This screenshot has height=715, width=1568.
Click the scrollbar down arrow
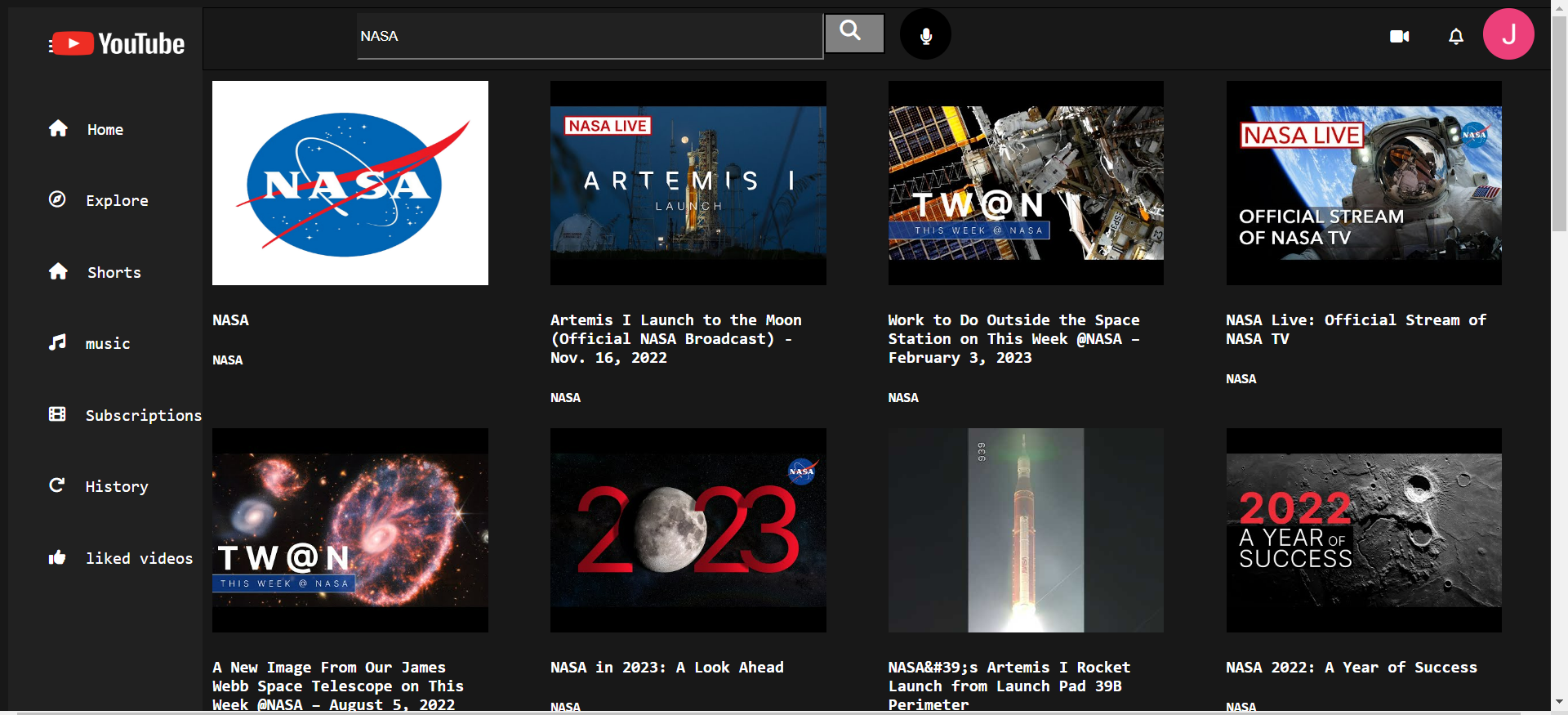coord(1559,701)
